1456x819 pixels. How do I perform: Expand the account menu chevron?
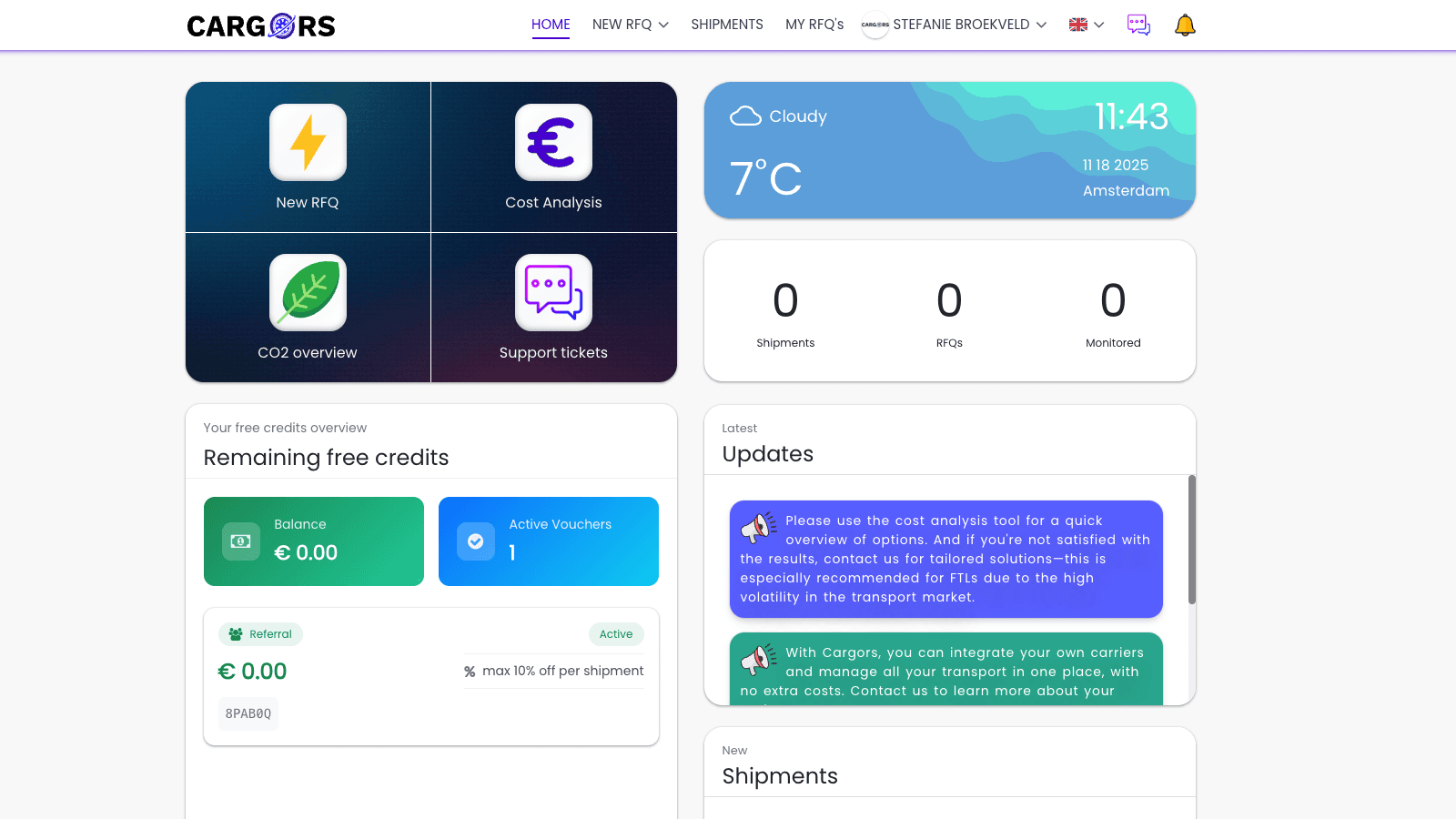[1041, 25]
